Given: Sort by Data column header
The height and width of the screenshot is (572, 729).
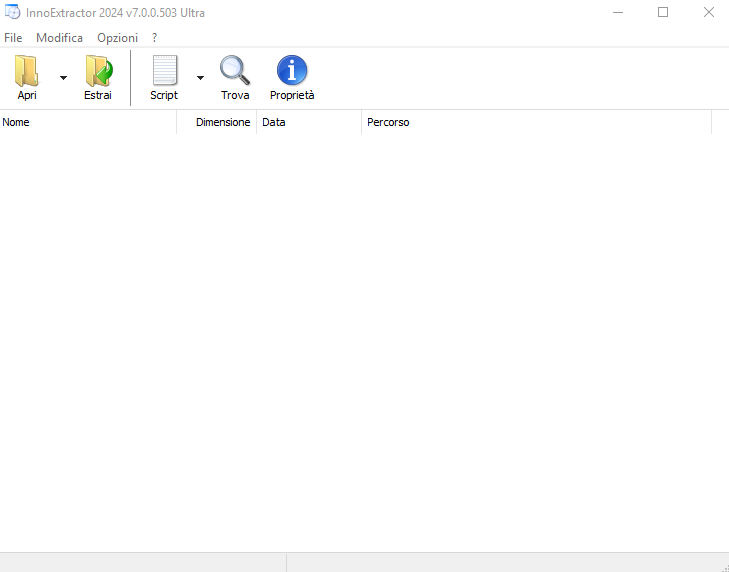Looking at the screenshot, I should [x=309, y=122].
